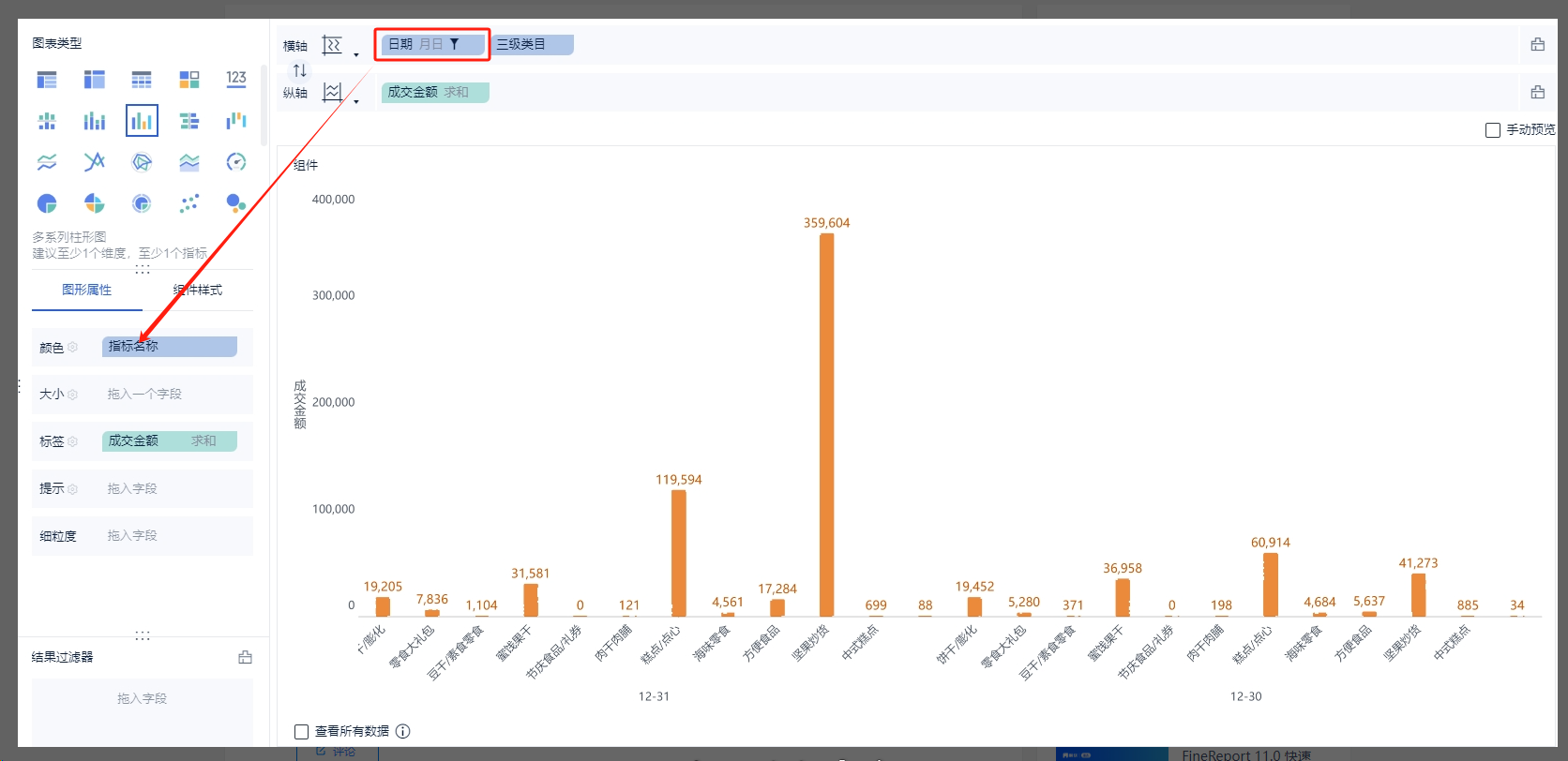Screen dimensions: 1568x761
Task: Click the FineReport 11.0 link in background window
Action: point(1245,754)
